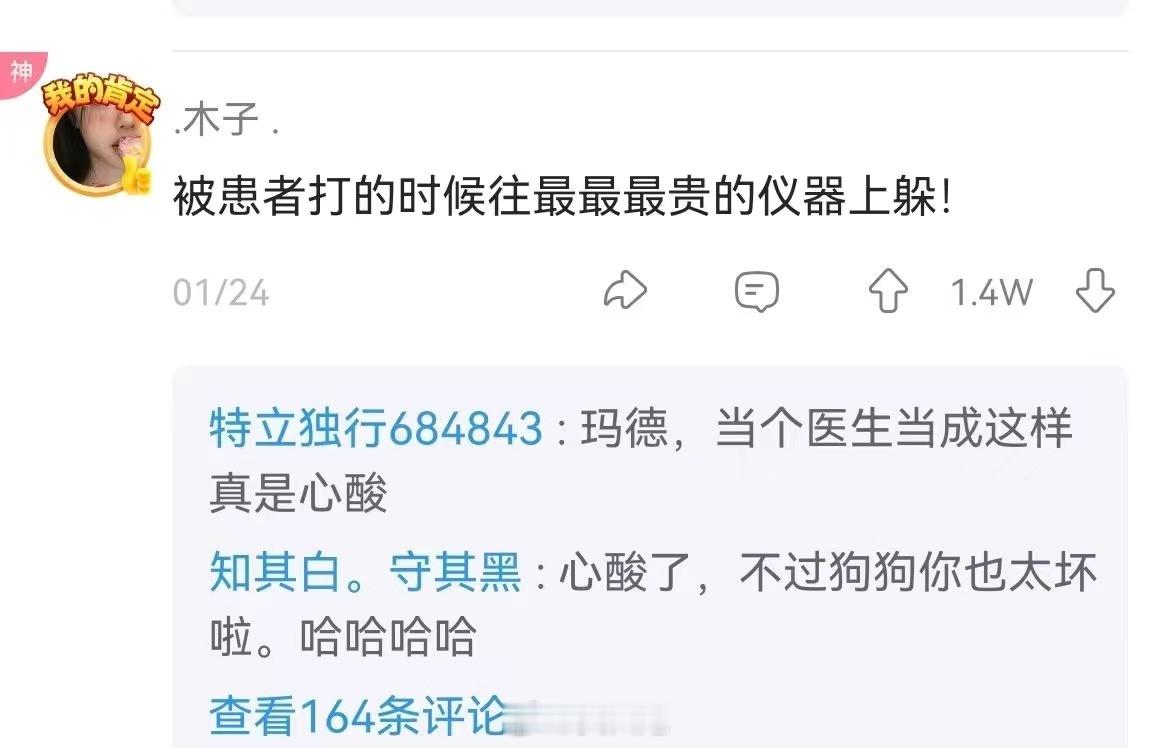This screenshot has height=748, width=1176.
Task: Tap the reply line 心酸了，不过狗狗你也太坏
Action: [828, 572]
